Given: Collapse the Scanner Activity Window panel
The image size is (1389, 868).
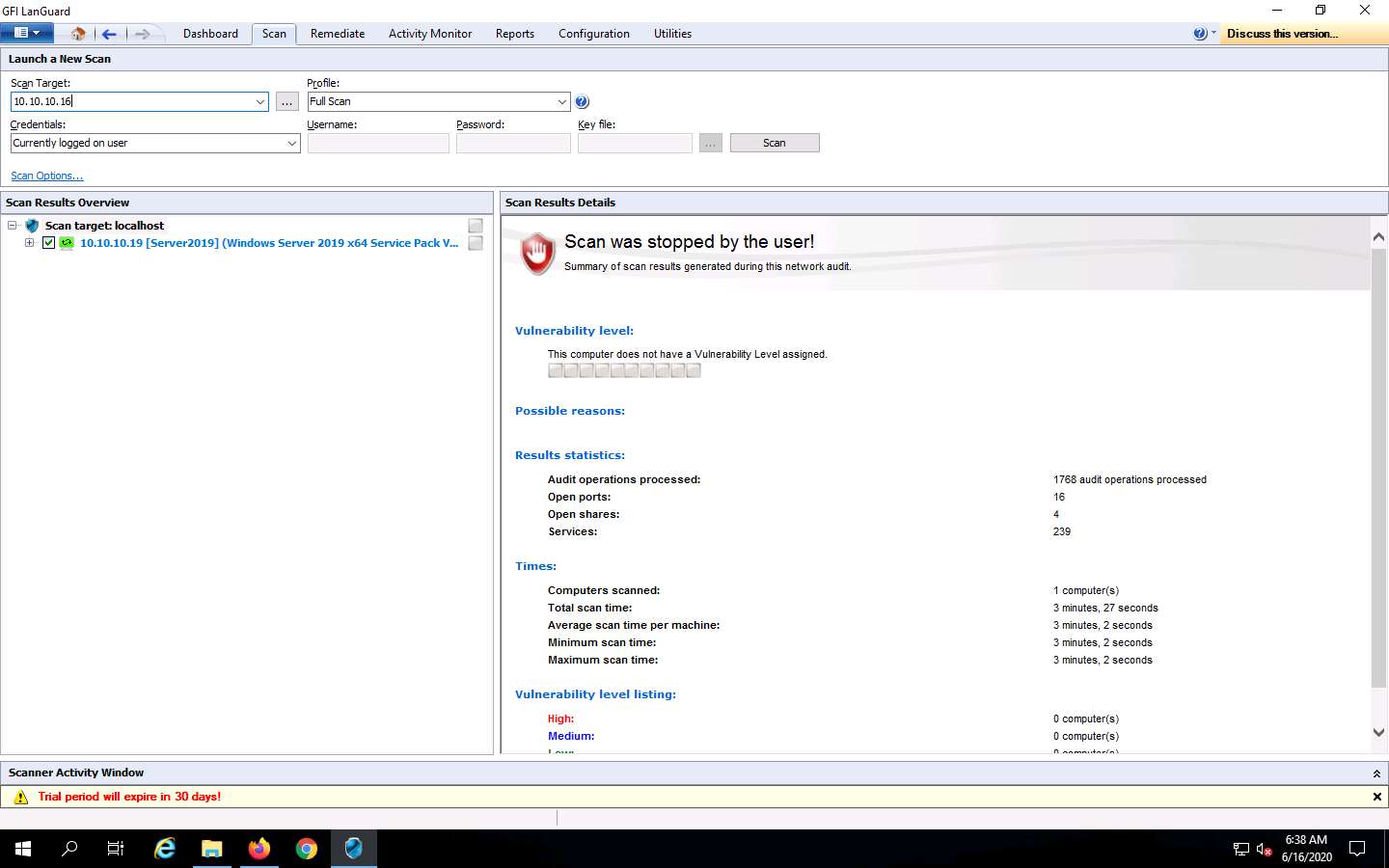Looking at the screenshot, I should tap(1376, 773).
